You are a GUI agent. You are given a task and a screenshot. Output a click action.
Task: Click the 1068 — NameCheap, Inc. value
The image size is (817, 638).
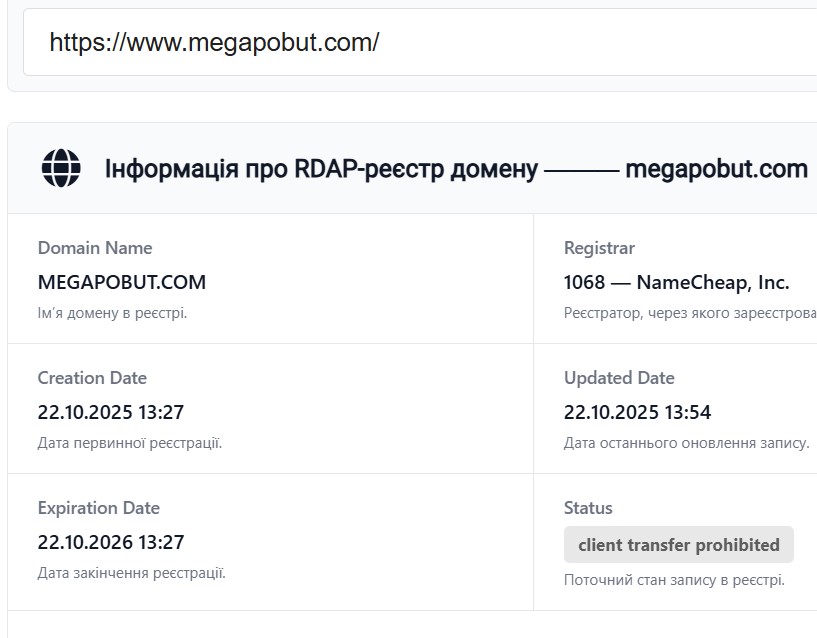point(677,282)
